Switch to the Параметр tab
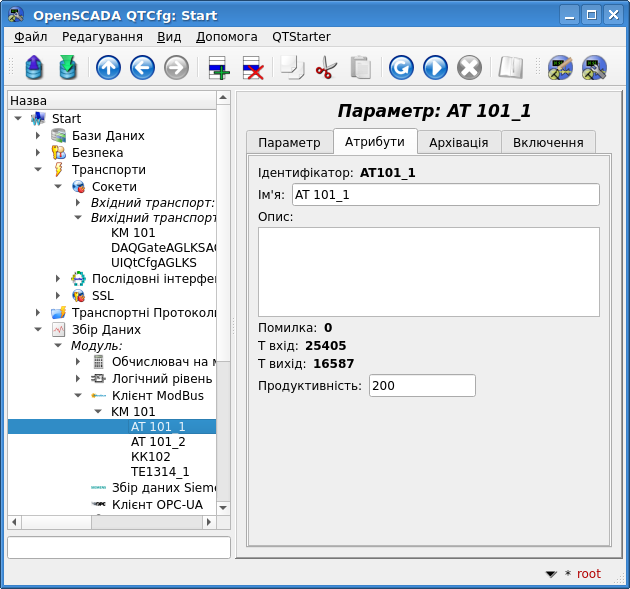Viewport: 630px width, 589px height. [x=289, y=143]
